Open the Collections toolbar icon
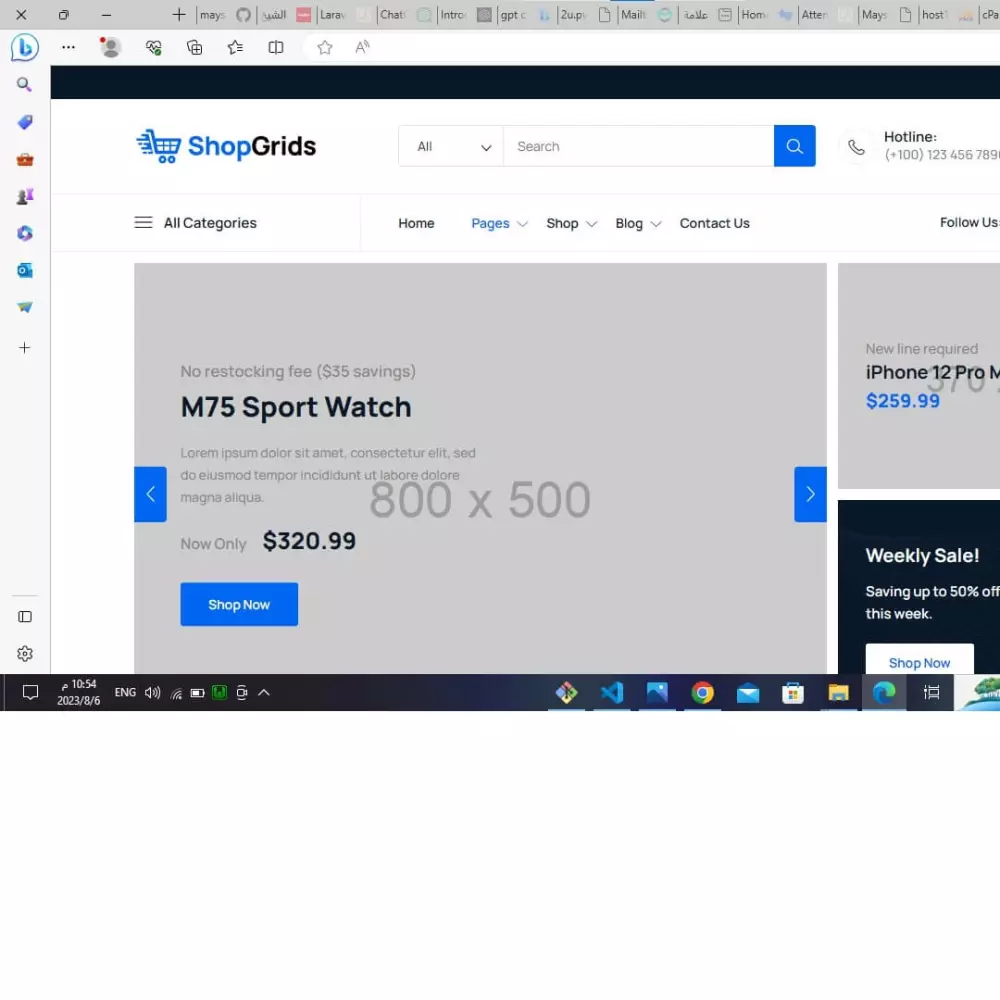1000x1000 pixels. [x=195, y=47]
